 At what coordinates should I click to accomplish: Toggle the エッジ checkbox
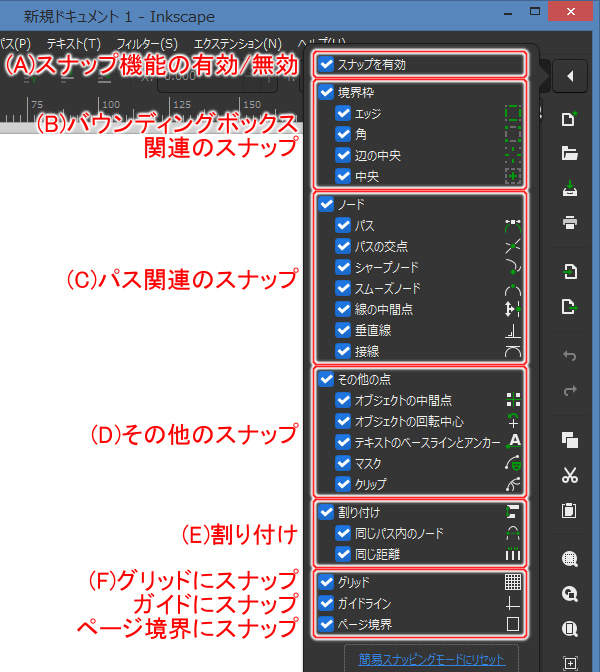343,113
